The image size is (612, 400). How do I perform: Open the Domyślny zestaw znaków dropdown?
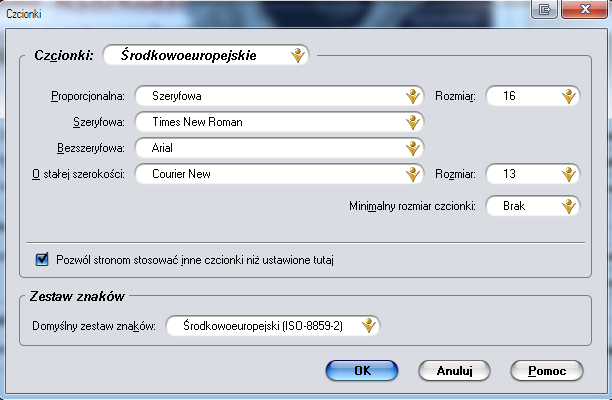tap(274, 325)
